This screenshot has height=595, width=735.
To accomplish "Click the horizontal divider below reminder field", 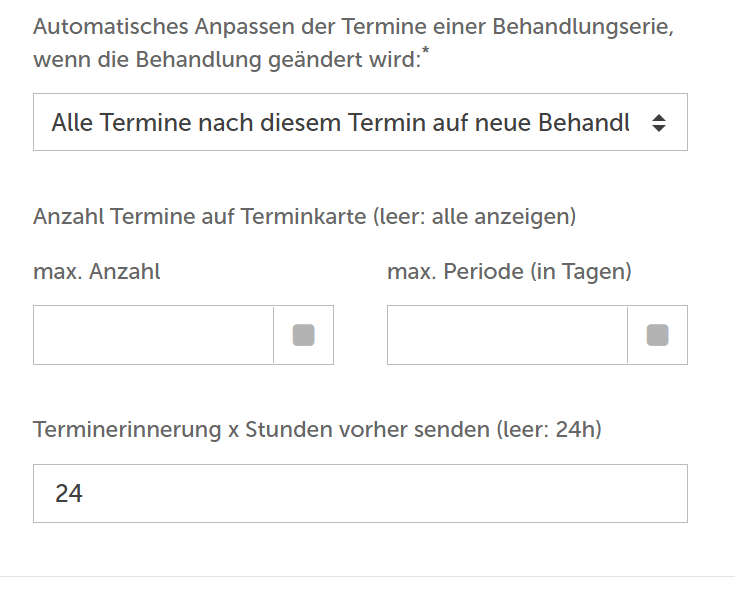I will pyautogui.click(x=367, y=576).
